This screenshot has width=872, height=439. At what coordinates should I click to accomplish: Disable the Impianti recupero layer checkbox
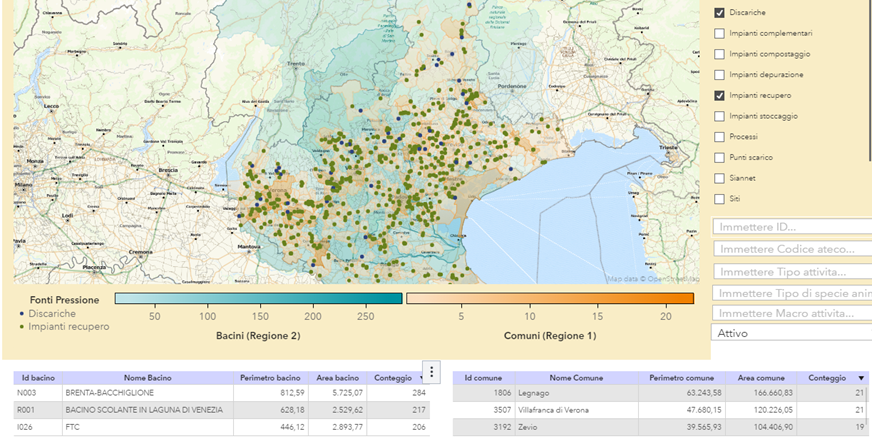[x=719, y=96]
